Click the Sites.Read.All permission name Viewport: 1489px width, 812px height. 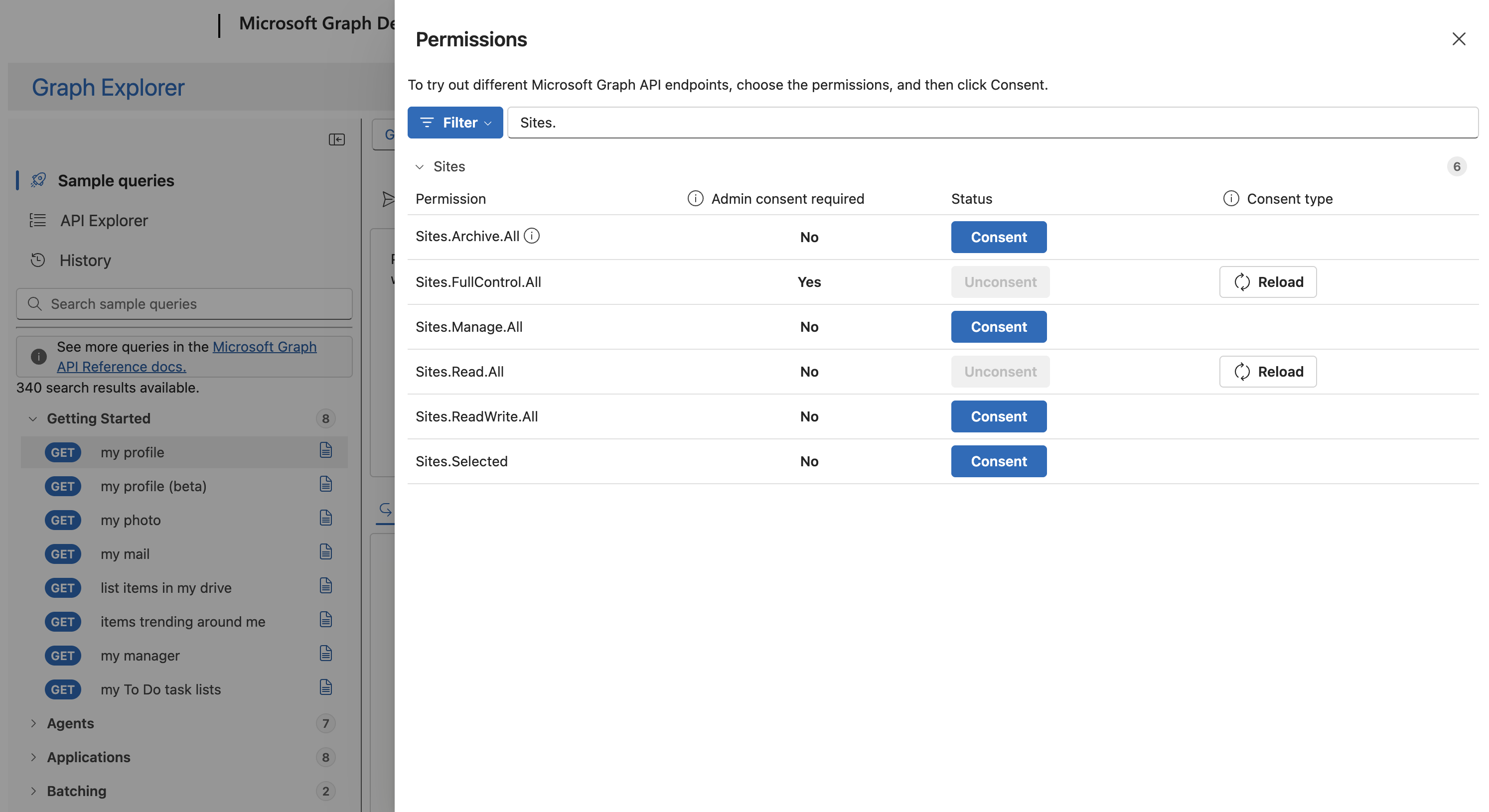(459, 372)
